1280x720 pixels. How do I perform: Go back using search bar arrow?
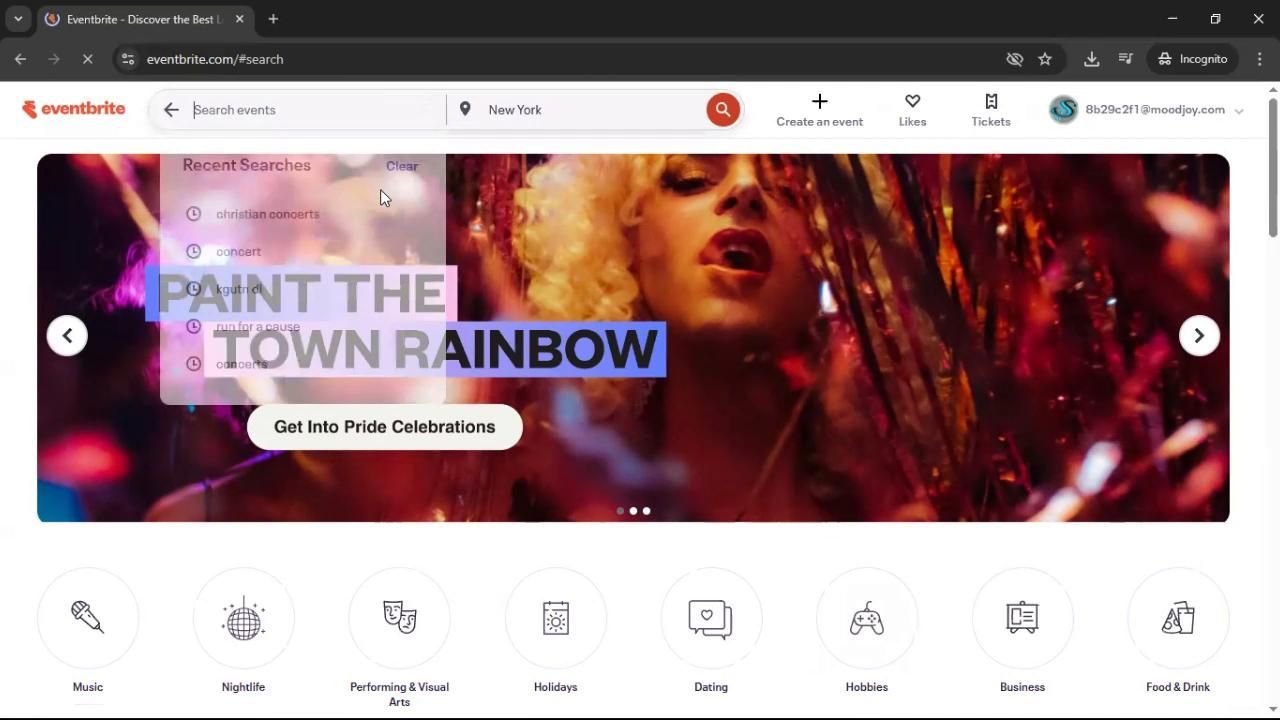pyautogui.click(x=171, y=110)
